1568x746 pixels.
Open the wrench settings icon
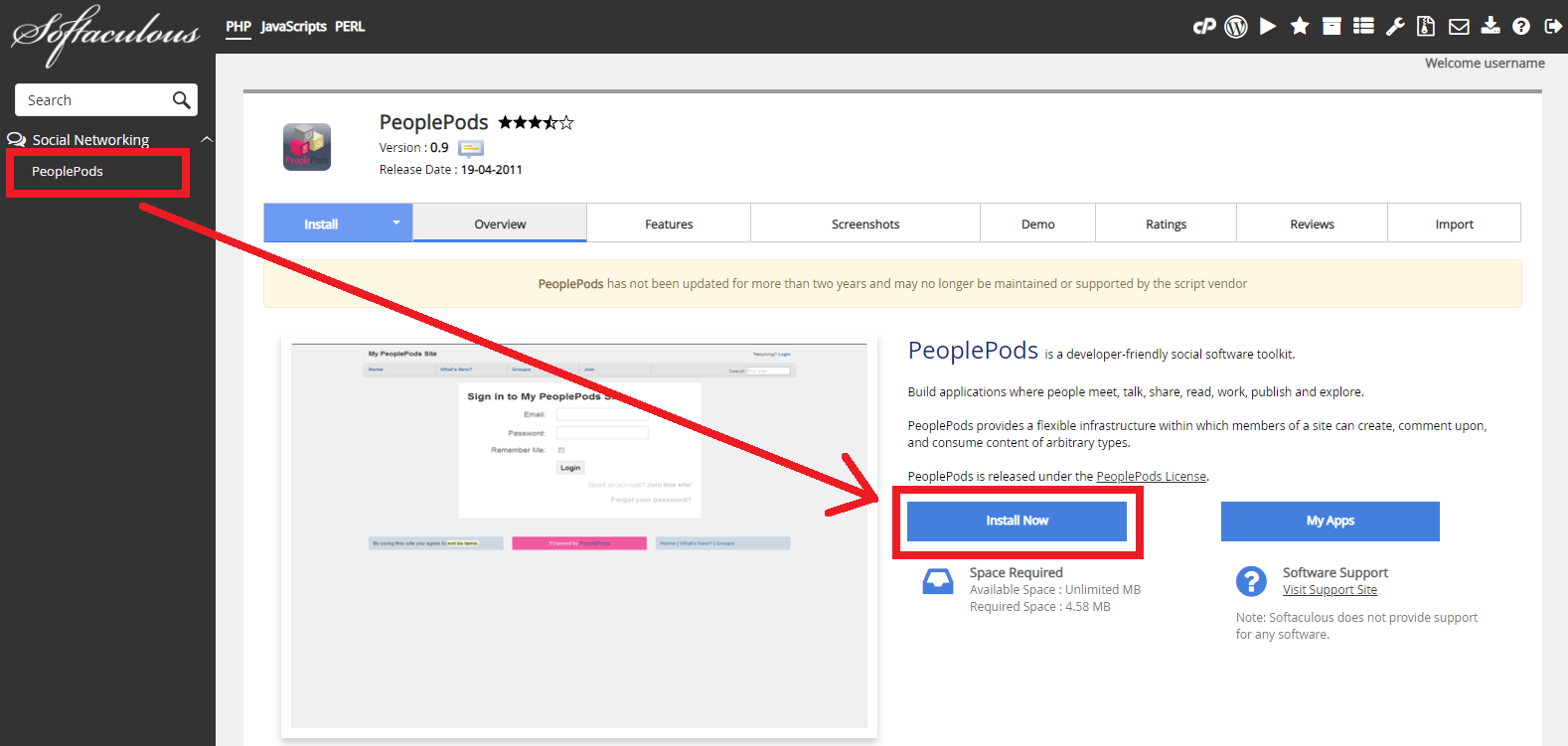pos(1395,27)
